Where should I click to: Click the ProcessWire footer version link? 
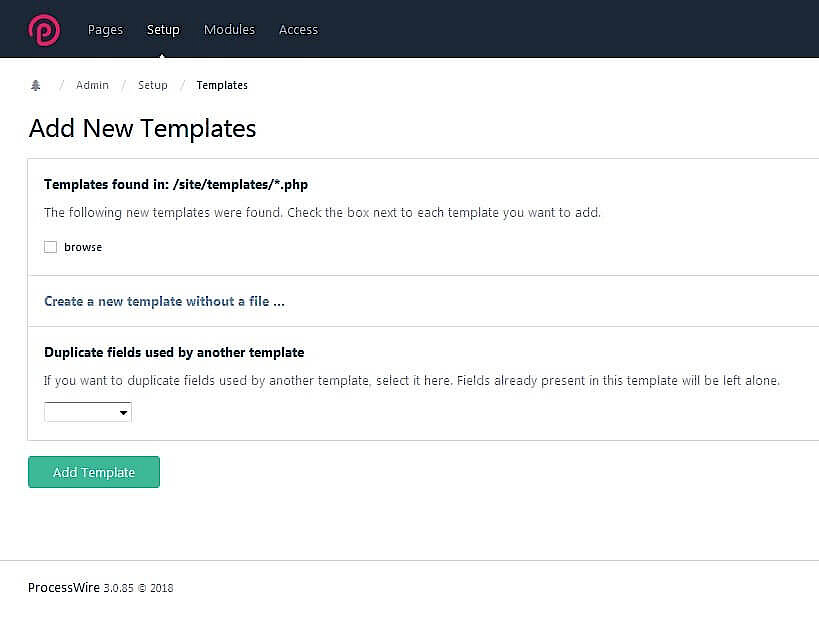(63, 588)
